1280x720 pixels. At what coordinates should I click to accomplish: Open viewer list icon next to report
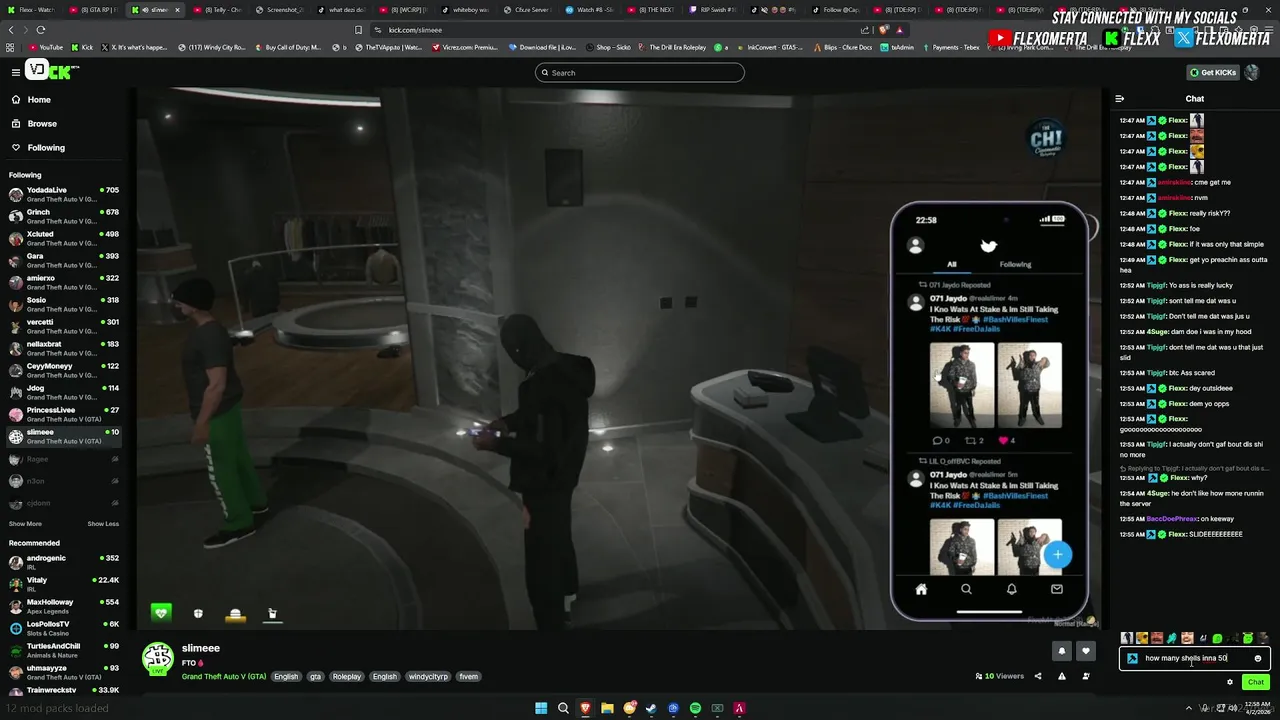[1086, 676]
